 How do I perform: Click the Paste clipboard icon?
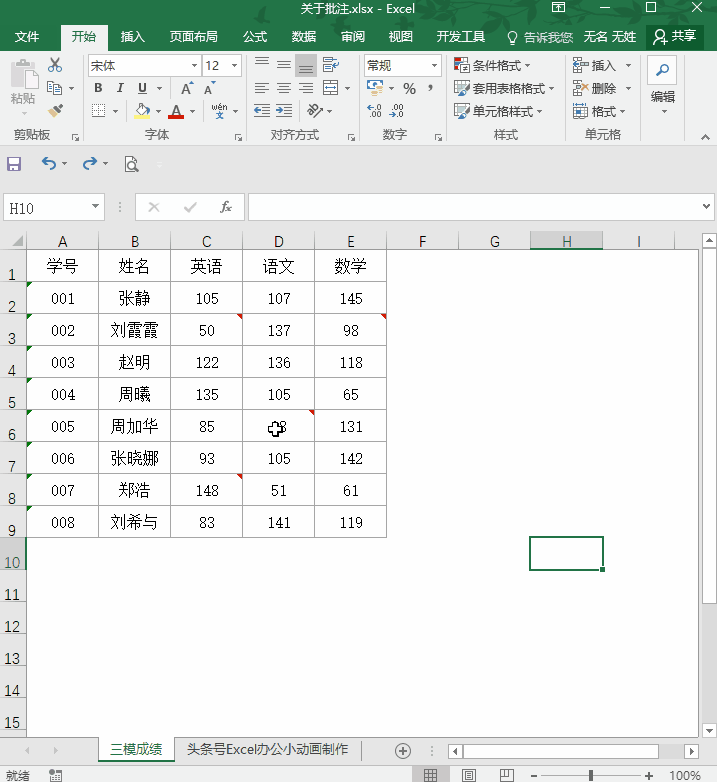point(23,74)
